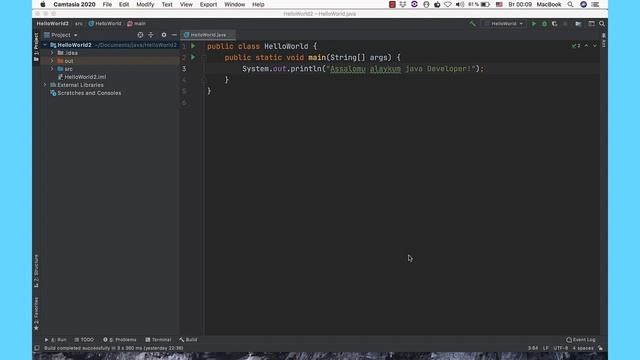This screenshot has height=360, width=640.
Task: Open the Modify menu
Action: [145, 4]
